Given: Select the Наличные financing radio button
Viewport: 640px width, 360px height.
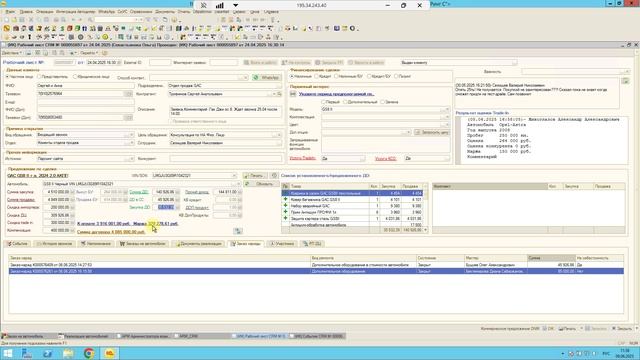Looking at the screenshot, I should pos(292,76).
